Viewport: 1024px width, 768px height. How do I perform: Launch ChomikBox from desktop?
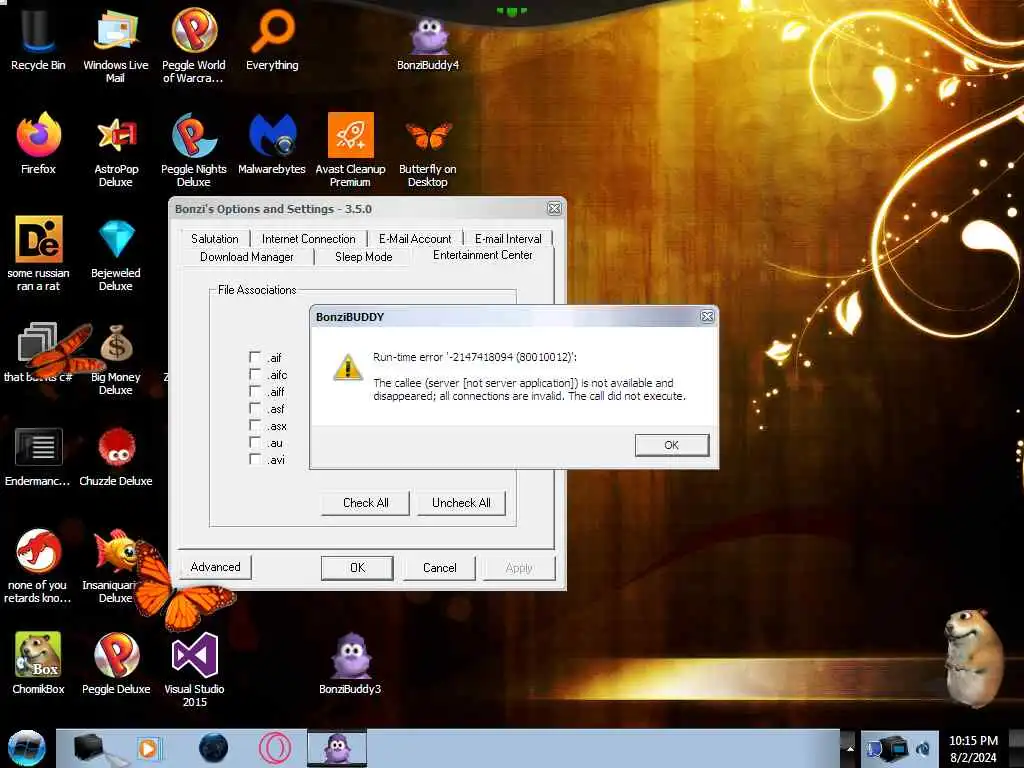tap(38, 662)
